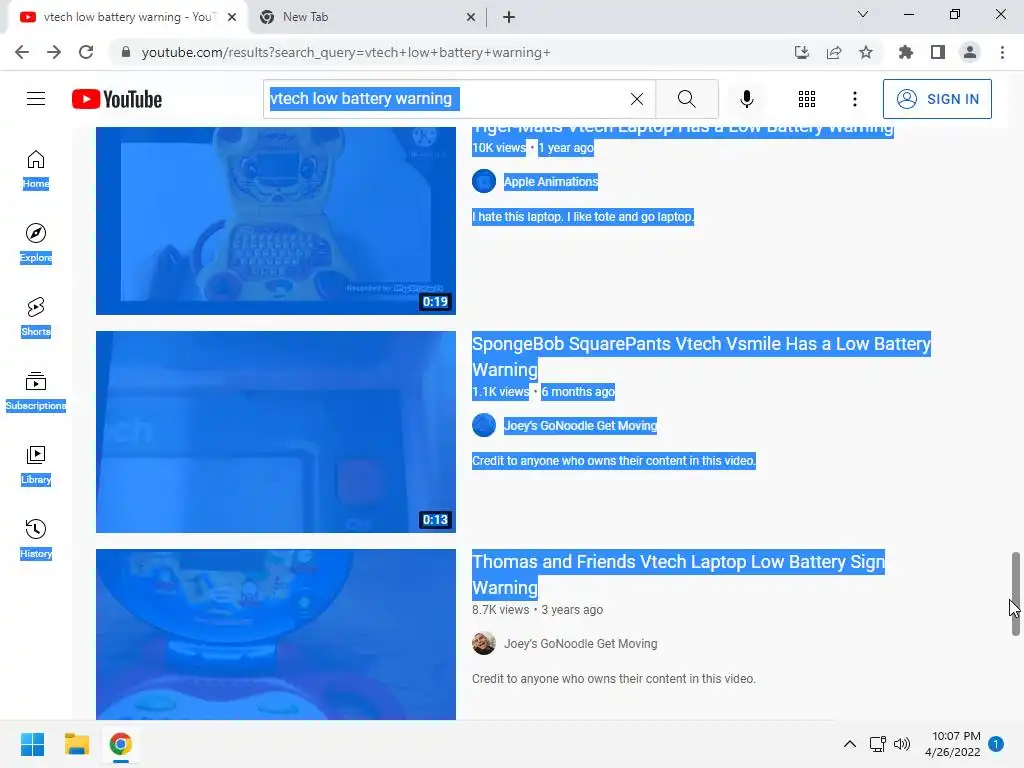Open volume control in system tray

[902, 744]
